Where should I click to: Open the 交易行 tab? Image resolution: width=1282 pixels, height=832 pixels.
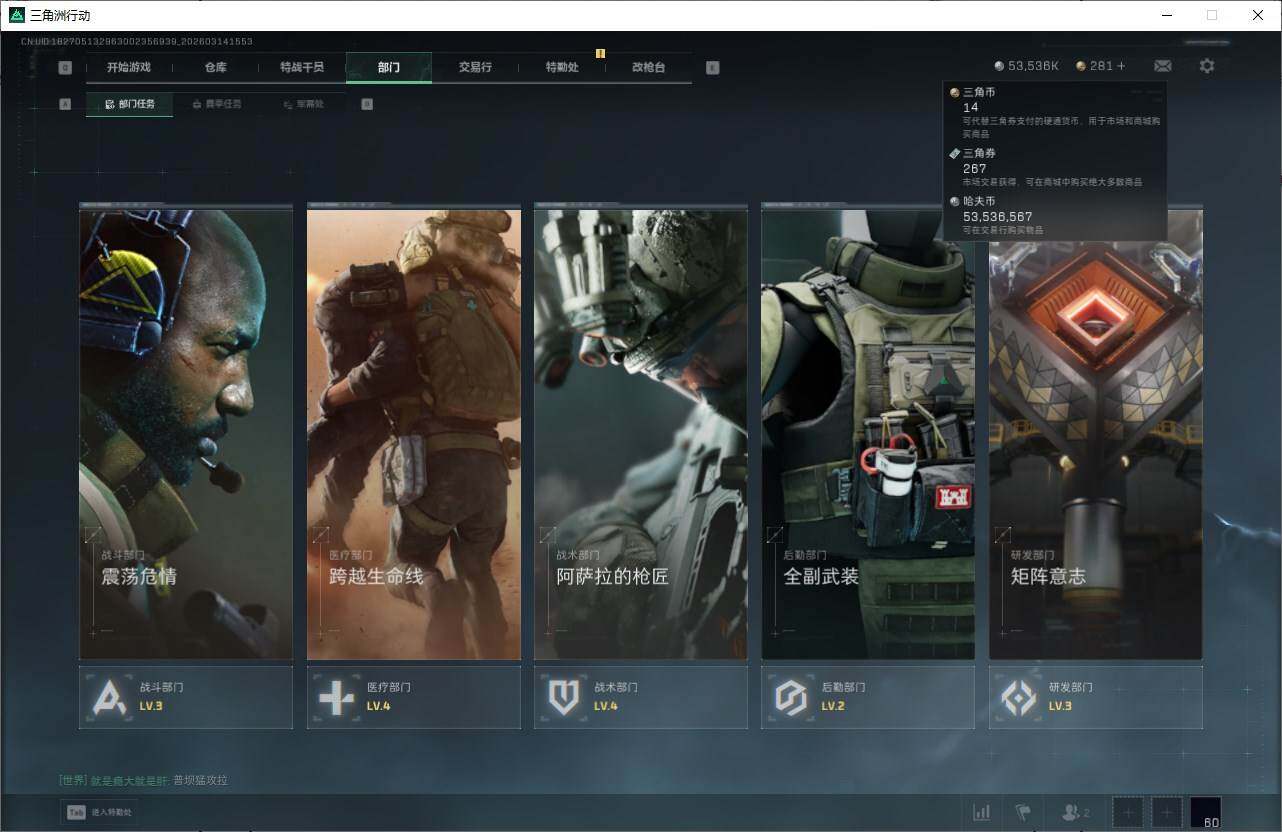[x=475, y=67]
